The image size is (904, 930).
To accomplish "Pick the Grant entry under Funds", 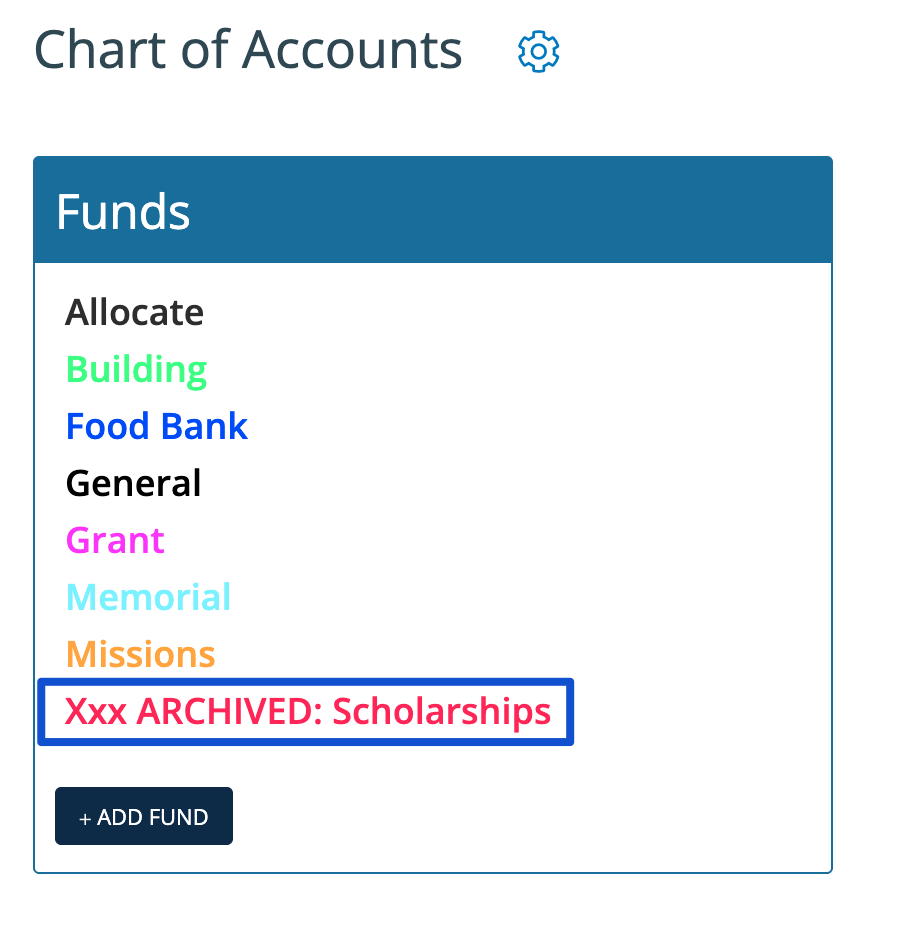I will coord(115,540).
